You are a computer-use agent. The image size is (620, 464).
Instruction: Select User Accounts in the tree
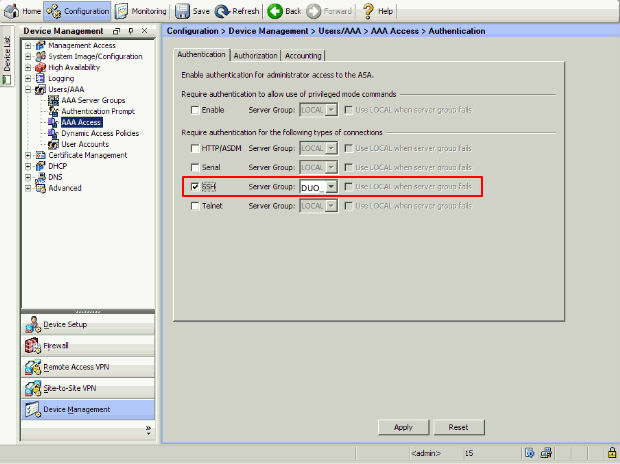coord(85,144)
